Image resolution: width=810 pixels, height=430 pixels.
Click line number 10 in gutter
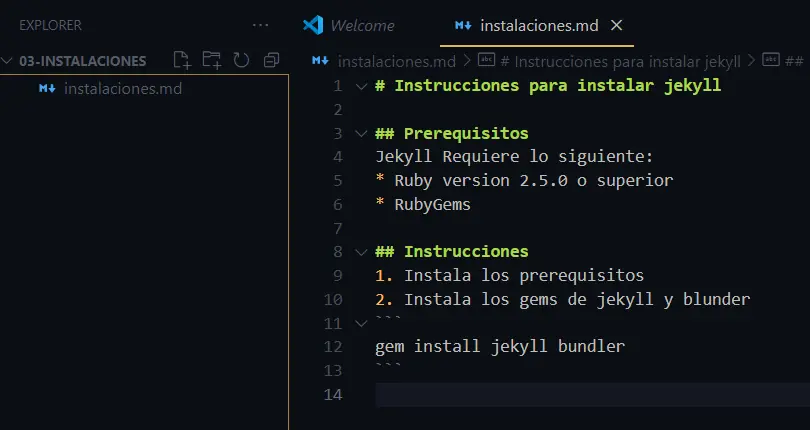tap(333, 299)
